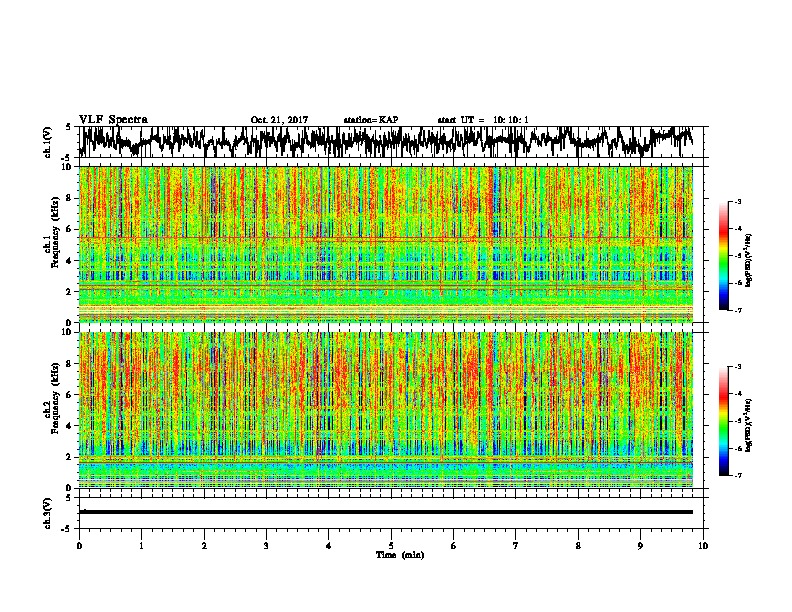Click time axis tick label "1"
Viewport: 792px width, 612px height.
click(x=141, y=546)
